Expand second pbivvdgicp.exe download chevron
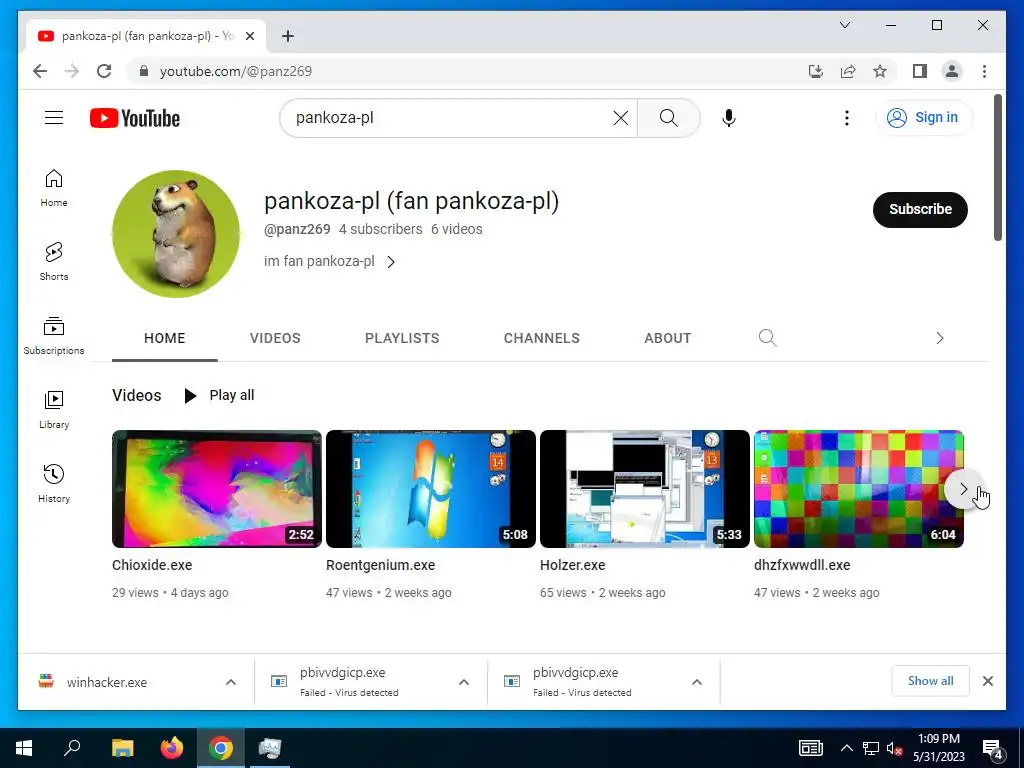The height and width of the screenshot is (768, 1024). click(697, 682)
